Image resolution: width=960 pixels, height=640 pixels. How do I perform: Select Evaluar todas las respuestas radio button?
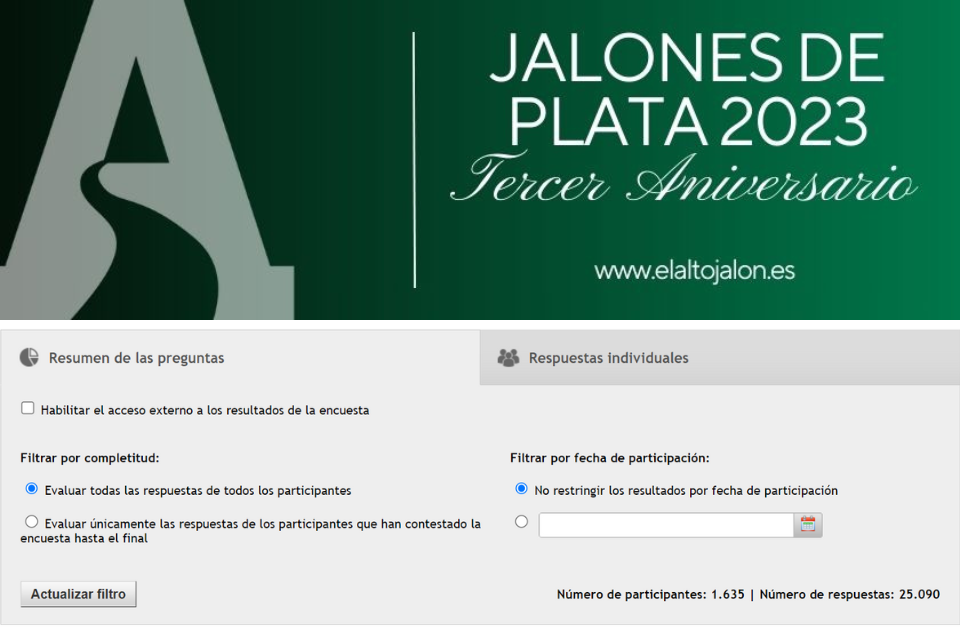click(x=31, y=489)
